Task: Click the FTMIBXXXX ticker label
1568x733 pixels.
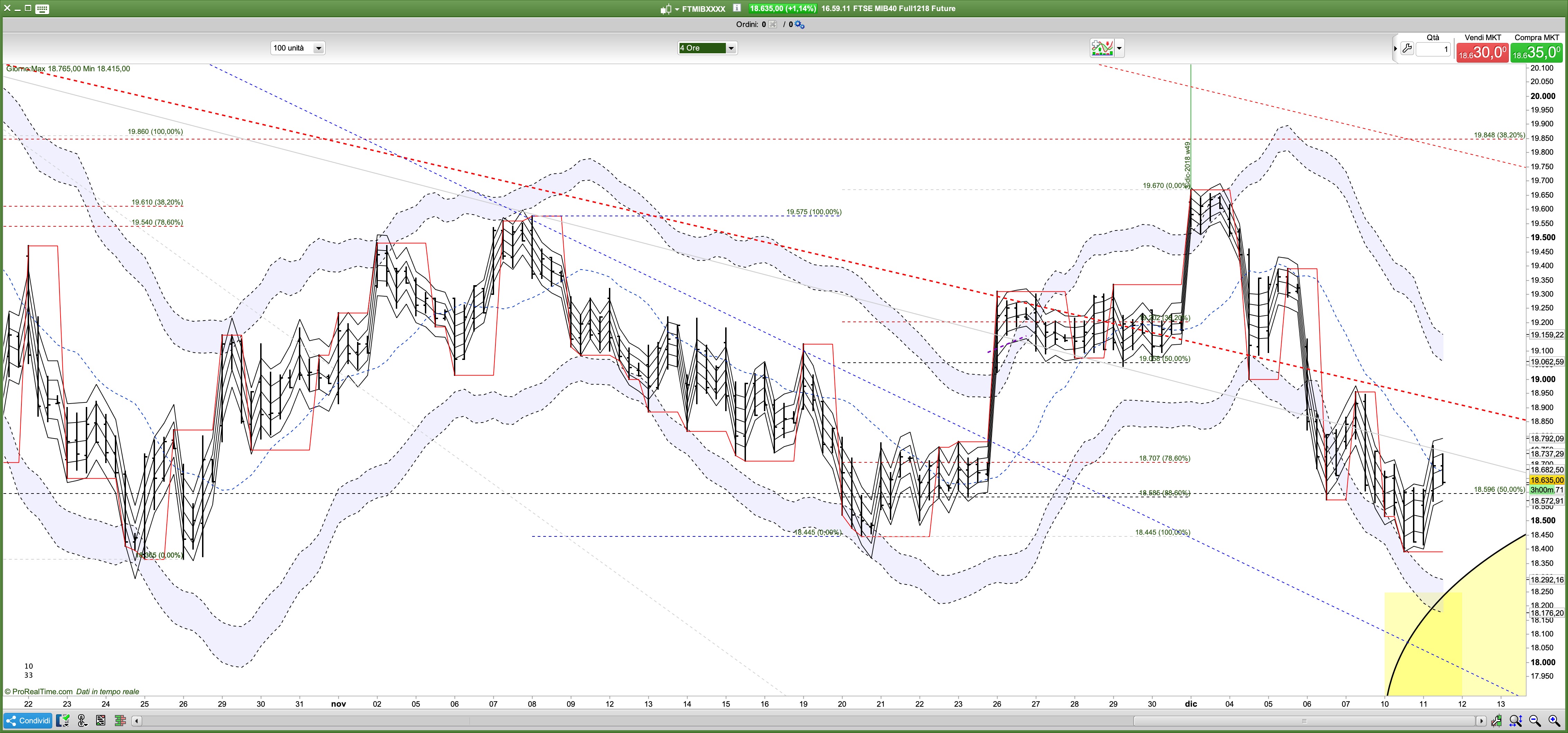Action: point(704,9)
